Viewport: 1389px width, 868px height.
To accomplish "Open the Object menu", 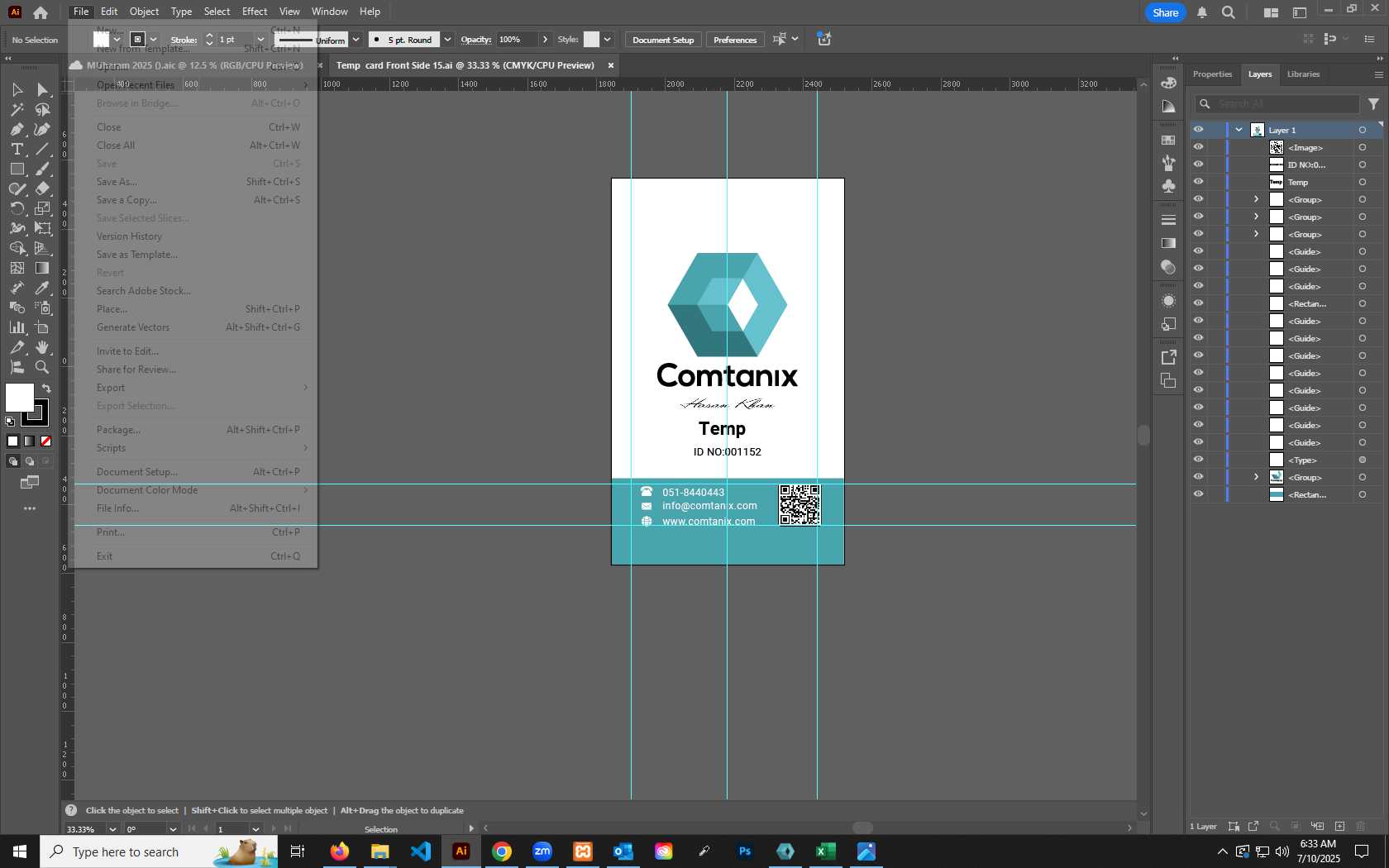I will (x=144, y=12).
